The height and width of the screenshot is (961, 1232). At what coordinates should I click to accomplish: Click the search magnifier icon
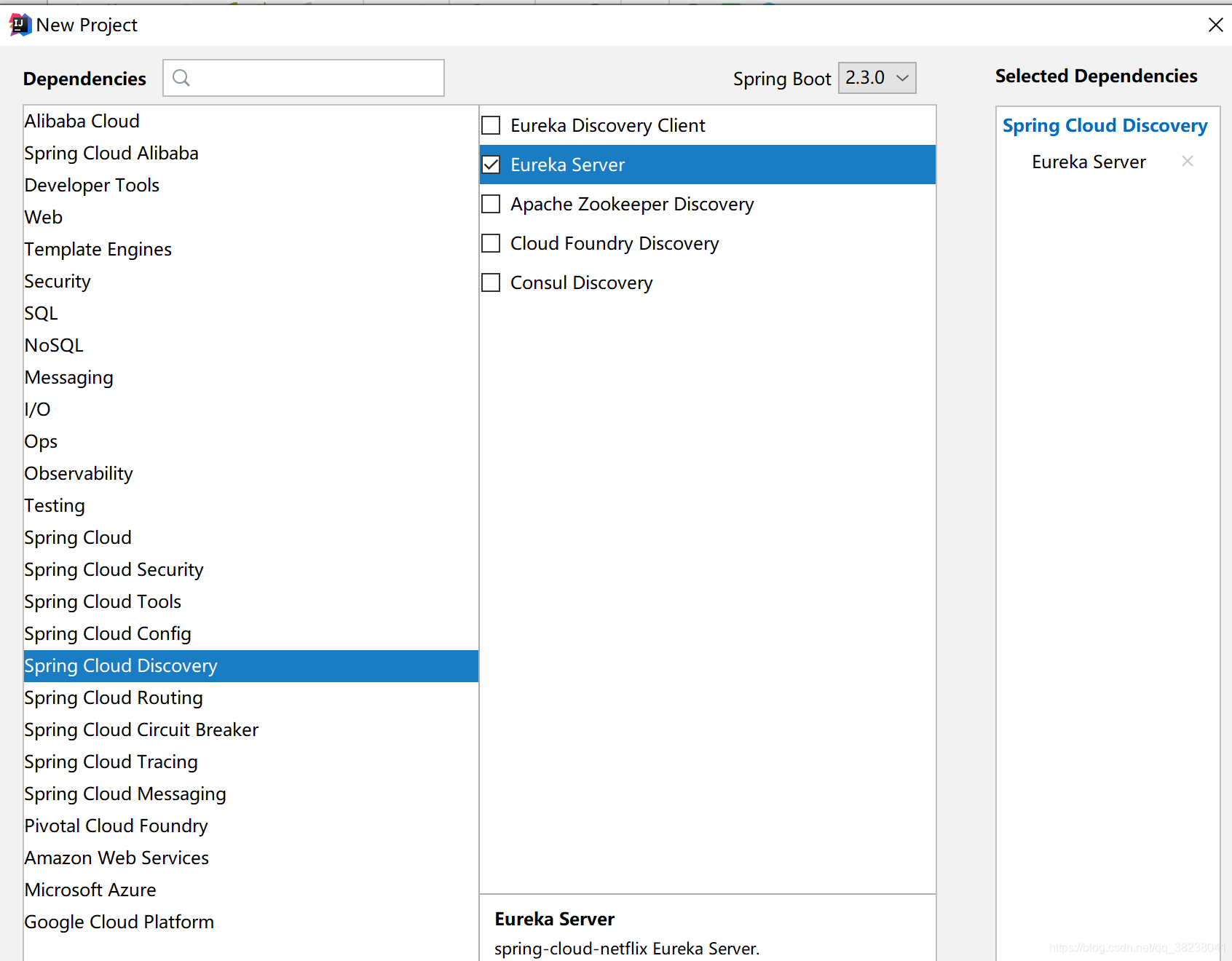[181, 78]
